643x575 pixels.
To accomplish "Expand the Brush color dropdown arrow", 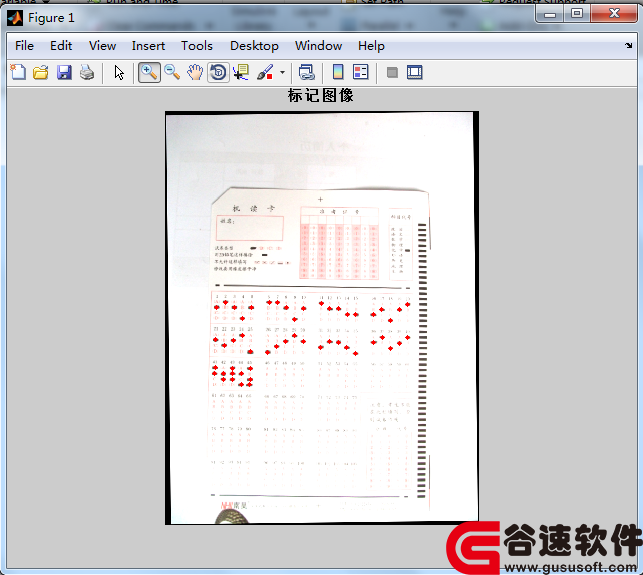I will [282, 73].
